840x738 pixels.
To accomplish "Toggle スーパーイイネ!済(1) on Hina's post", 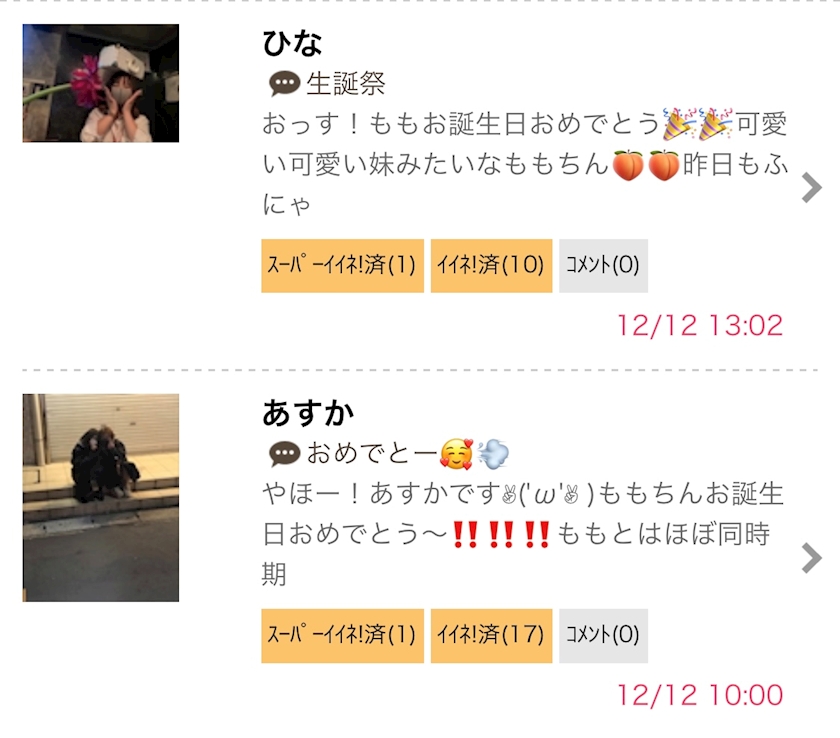I will tap(342, 266).
